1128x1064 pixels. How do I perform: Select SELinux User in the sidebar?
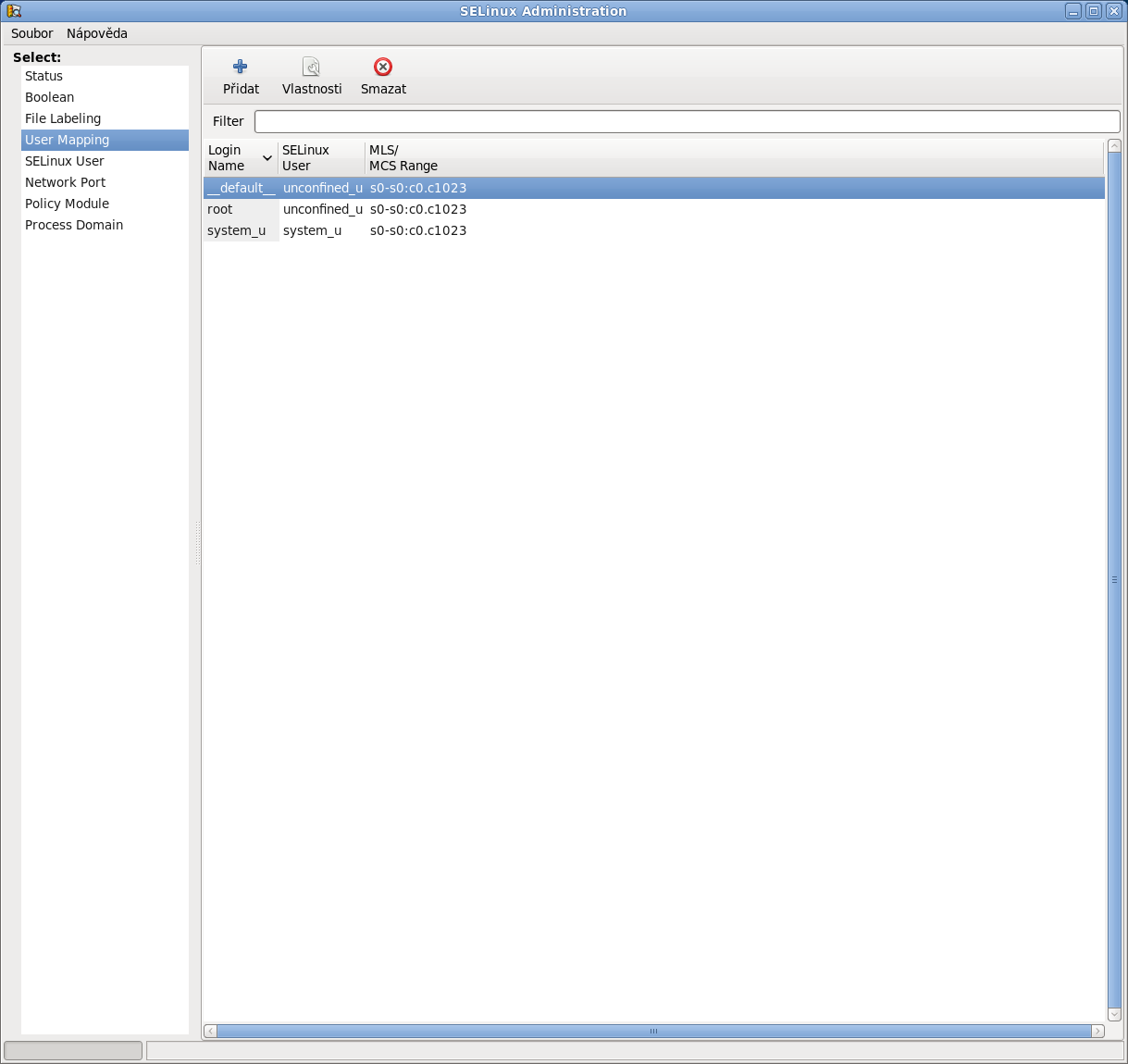click(105, 161)
